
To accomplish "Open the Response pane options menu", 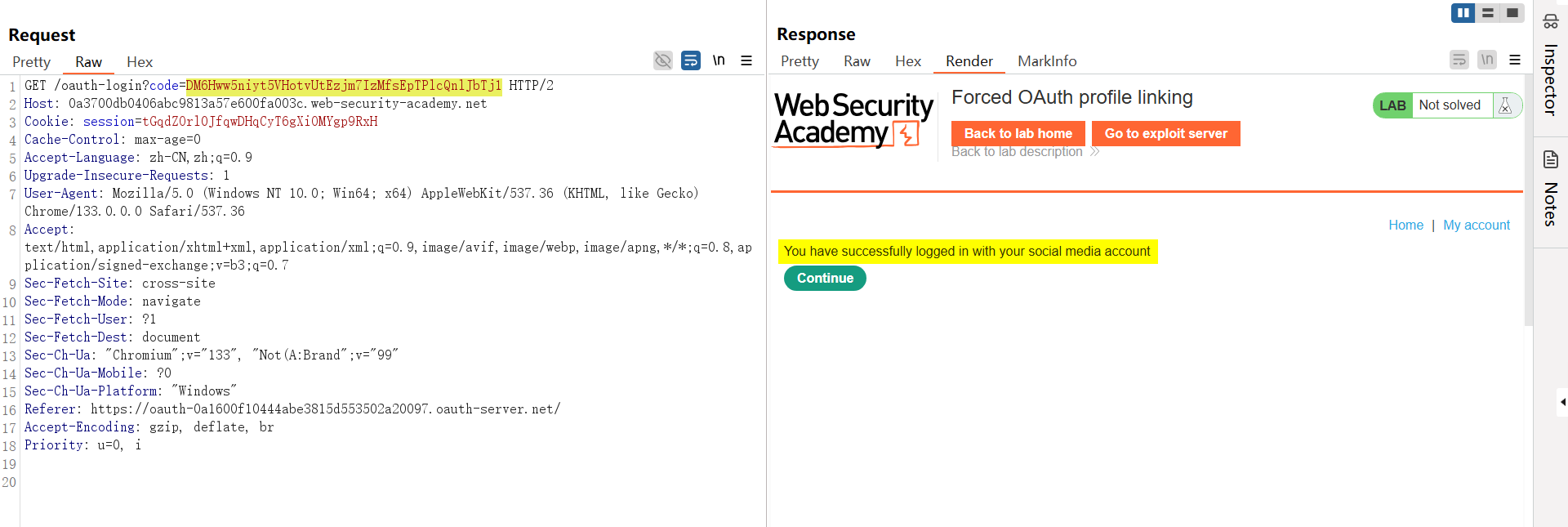I will click(1515, 60).
